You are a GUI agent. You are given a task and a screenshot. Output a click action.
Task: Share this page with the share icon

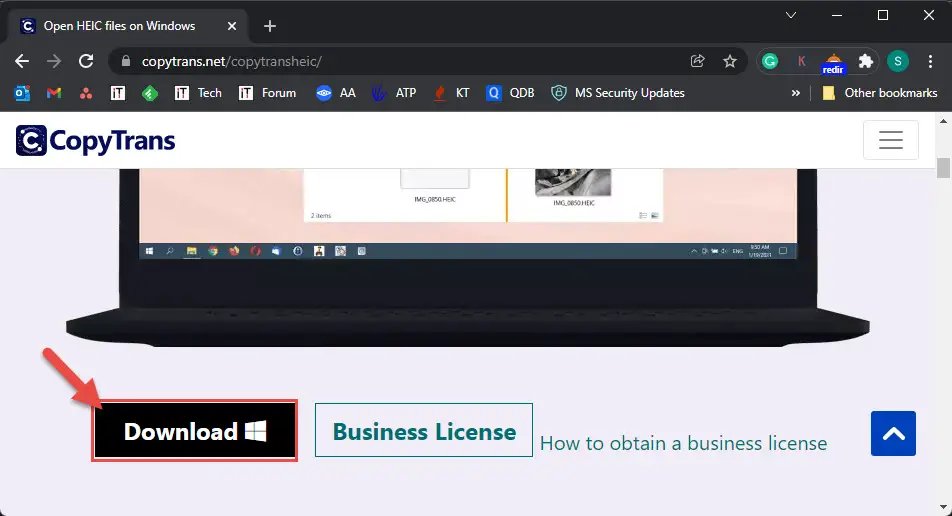pos(698,61)
